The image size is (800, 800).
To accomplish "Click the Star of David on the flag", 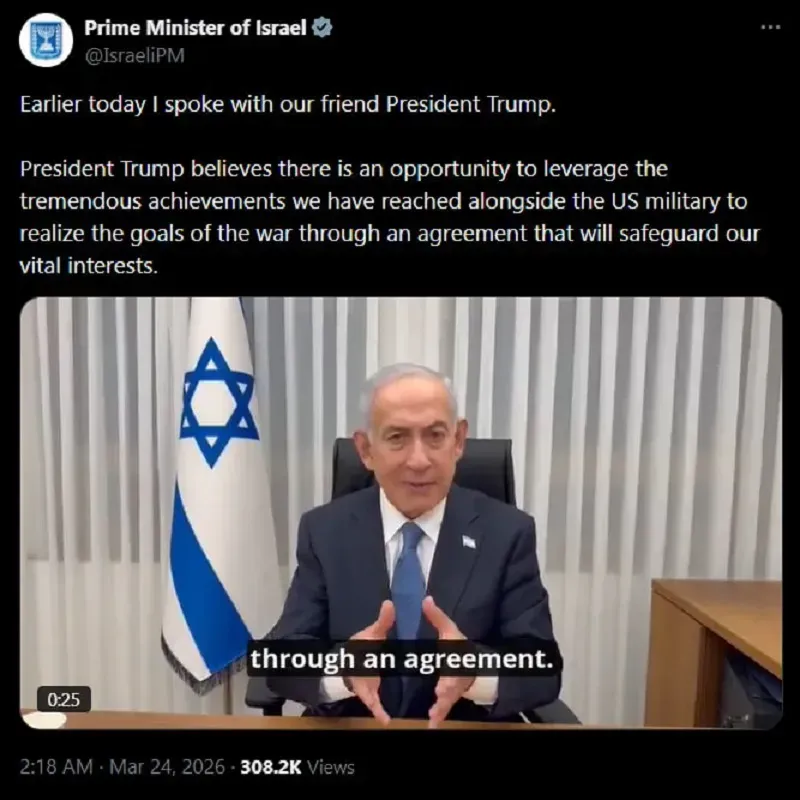I will click(x=218, y=403).
